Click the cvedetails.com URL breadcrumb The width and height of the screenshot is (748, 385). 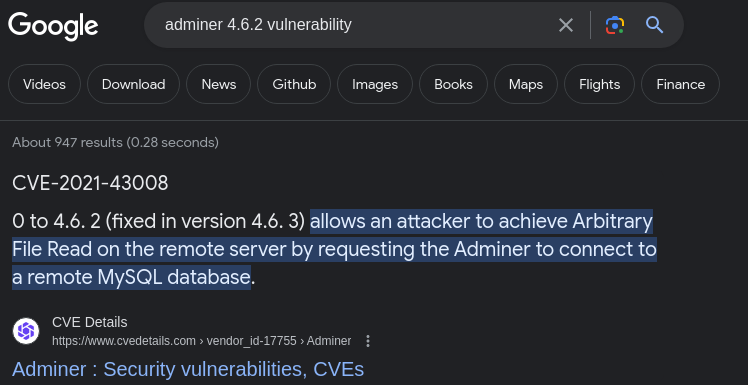[201, 341]
